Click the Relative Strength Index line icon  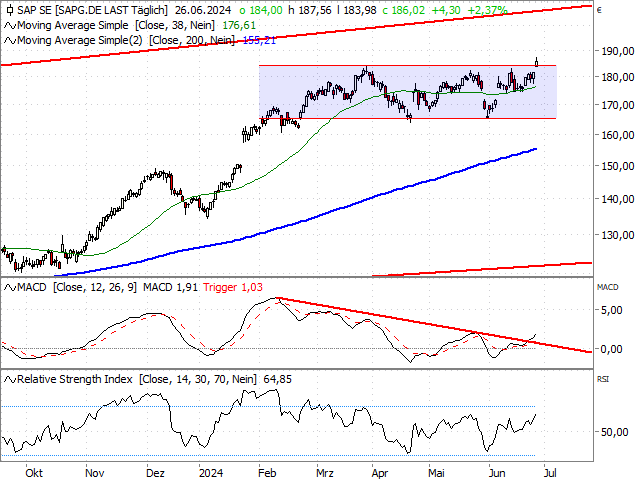click(10, 380)
